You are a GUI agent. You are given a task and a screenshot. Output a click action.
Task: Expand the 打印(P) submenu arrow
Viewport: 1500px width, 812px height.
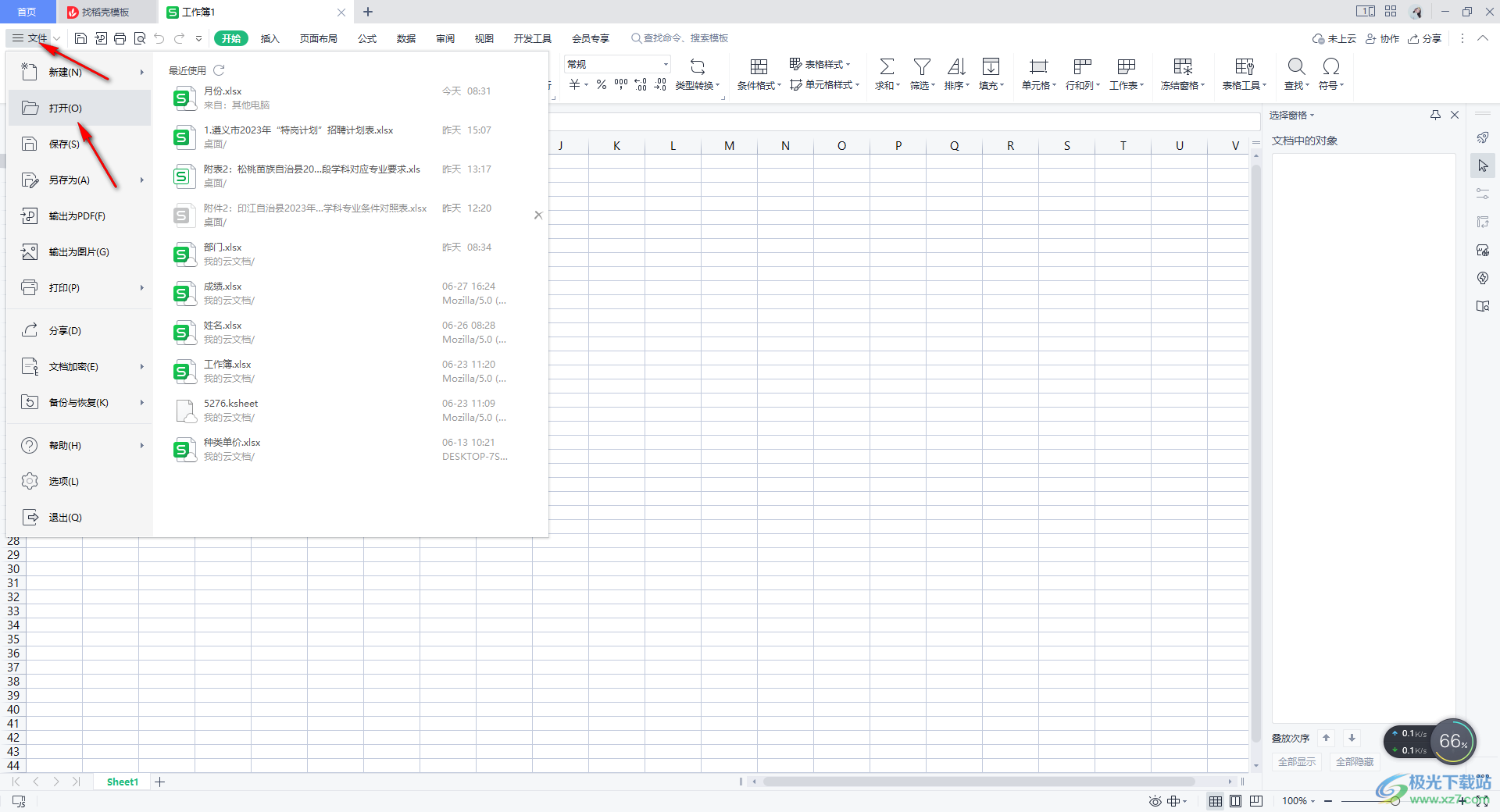tap(141, 287)
